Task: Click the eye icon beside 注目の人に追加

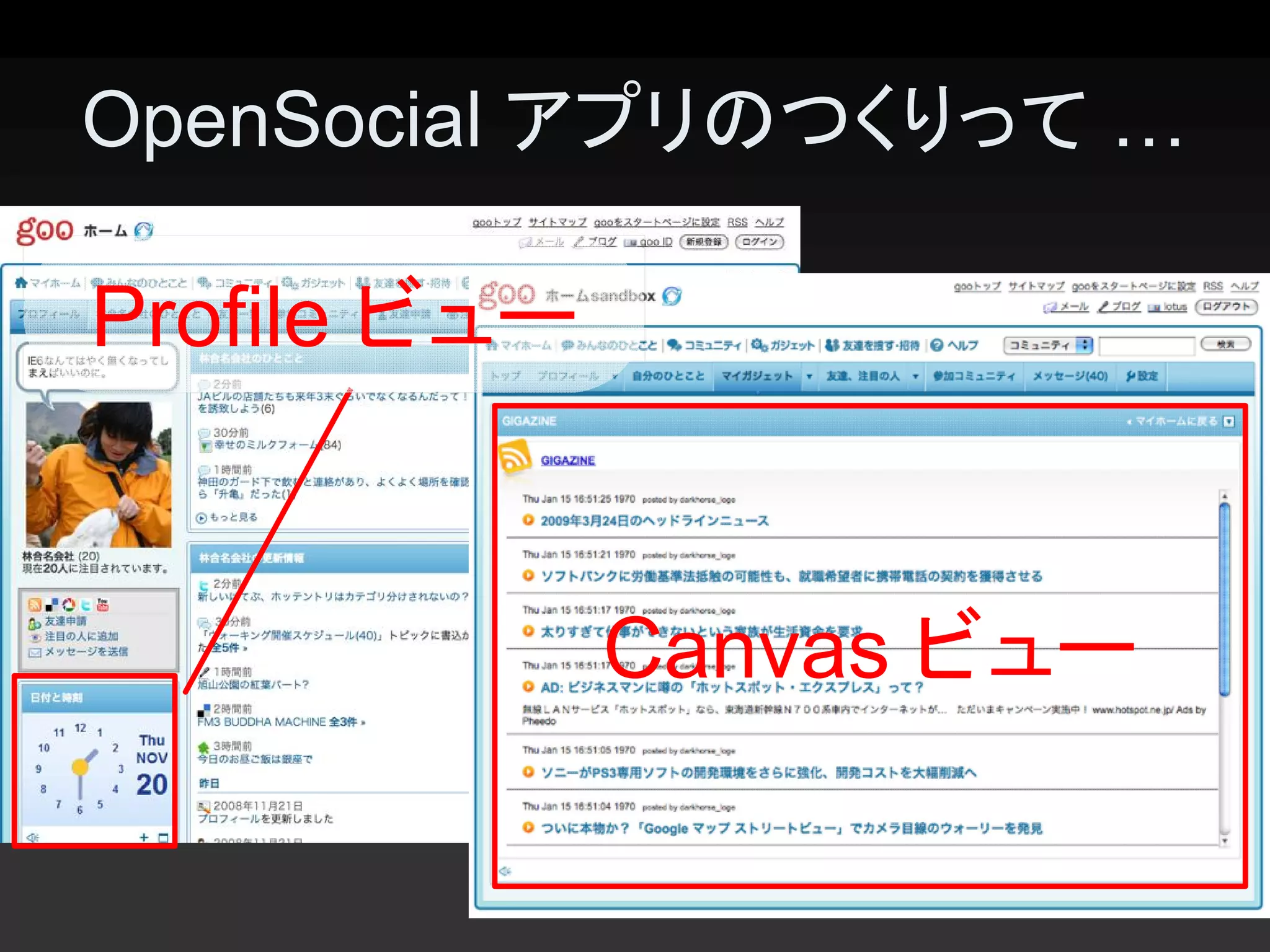Action: [x=35, y=637]
